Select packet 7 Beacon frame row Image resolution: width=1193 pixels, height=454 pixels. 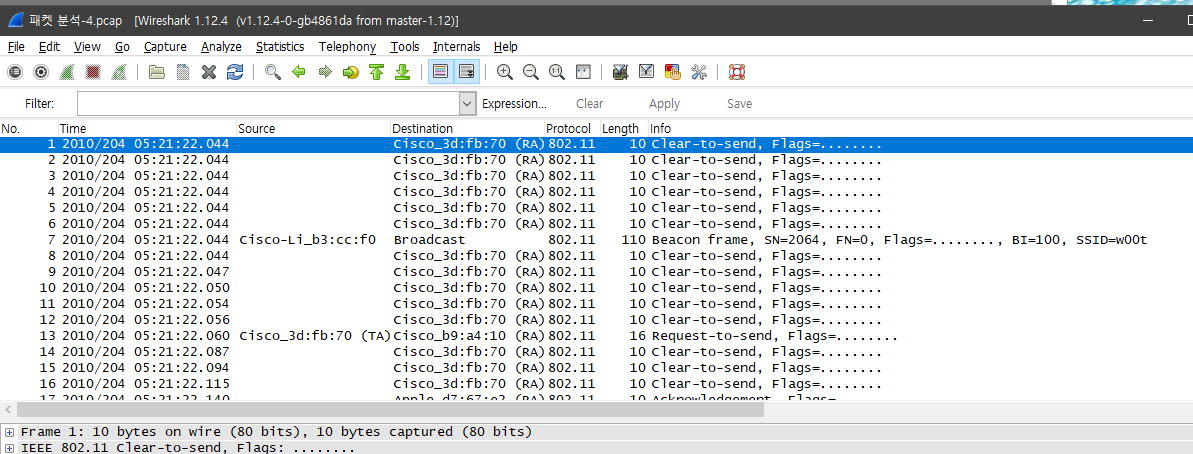tap(596, 240)
